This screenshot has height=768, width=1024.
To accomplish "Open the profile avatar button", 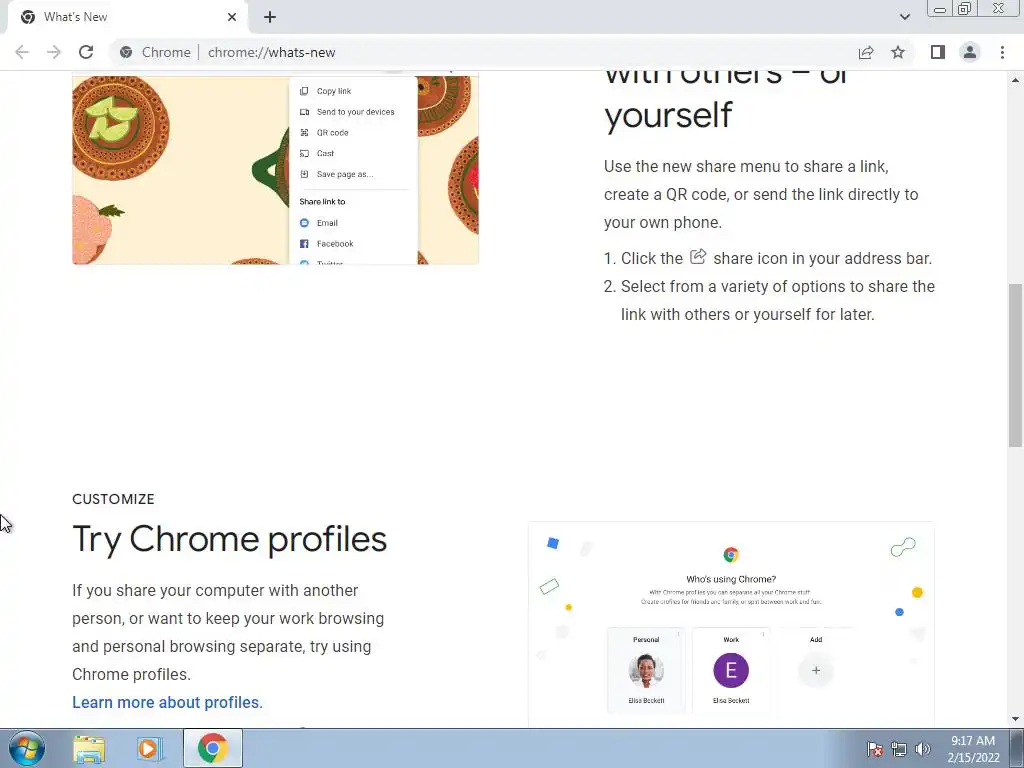I will click(x=970, y=52).
